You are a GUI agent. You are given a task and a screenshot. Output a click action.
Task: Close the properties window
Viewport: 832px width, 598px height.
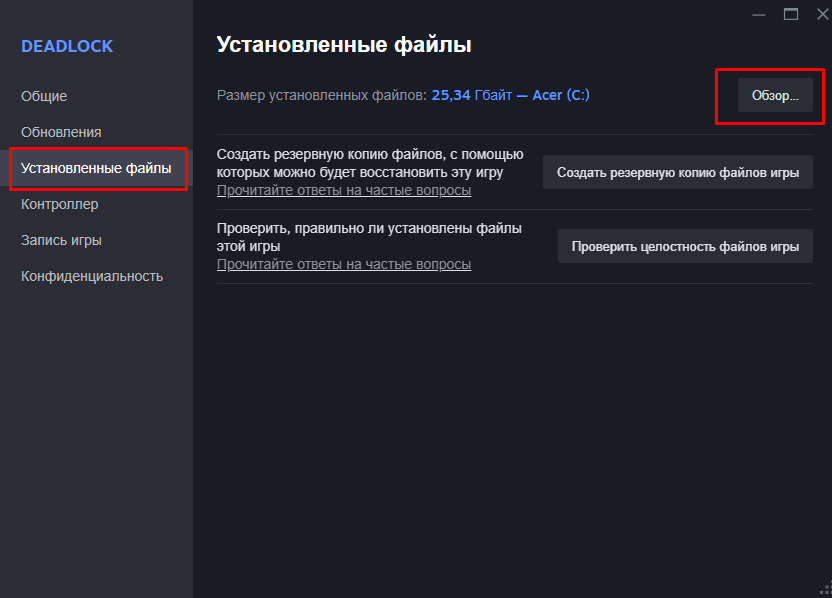(822, 14)
